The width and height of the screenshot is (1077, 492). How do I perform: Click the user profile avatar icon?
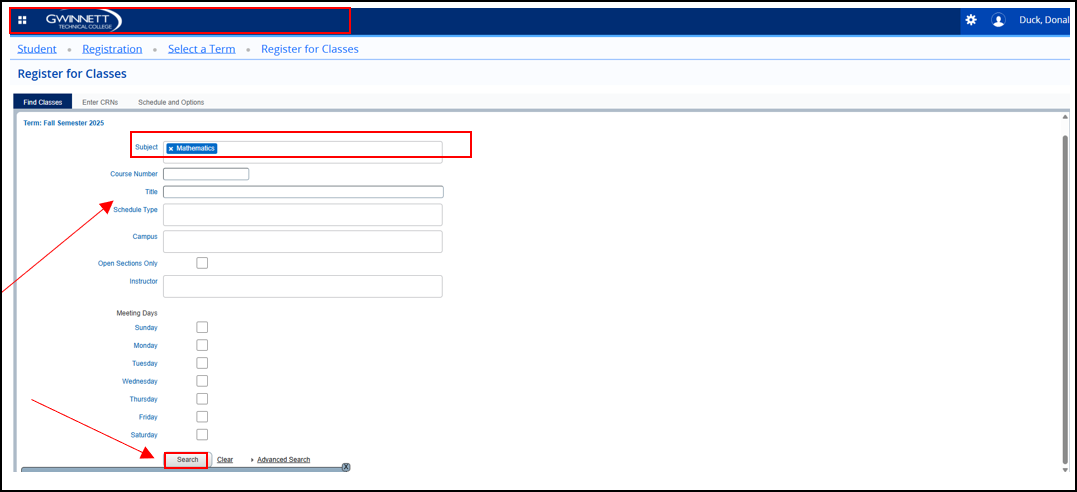coord(998,20)
